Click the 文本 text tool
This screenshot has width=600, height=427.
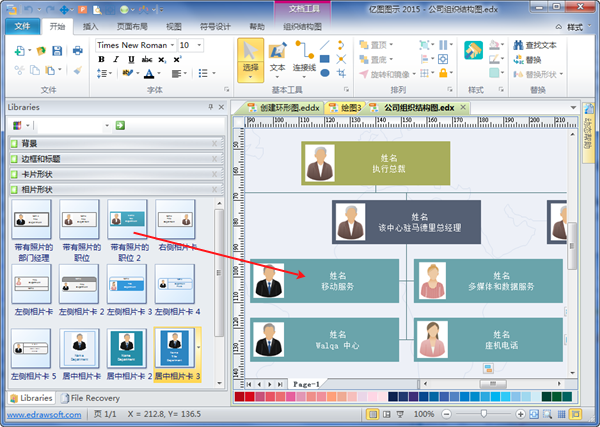pyautogui.click(x=278, y=57)
